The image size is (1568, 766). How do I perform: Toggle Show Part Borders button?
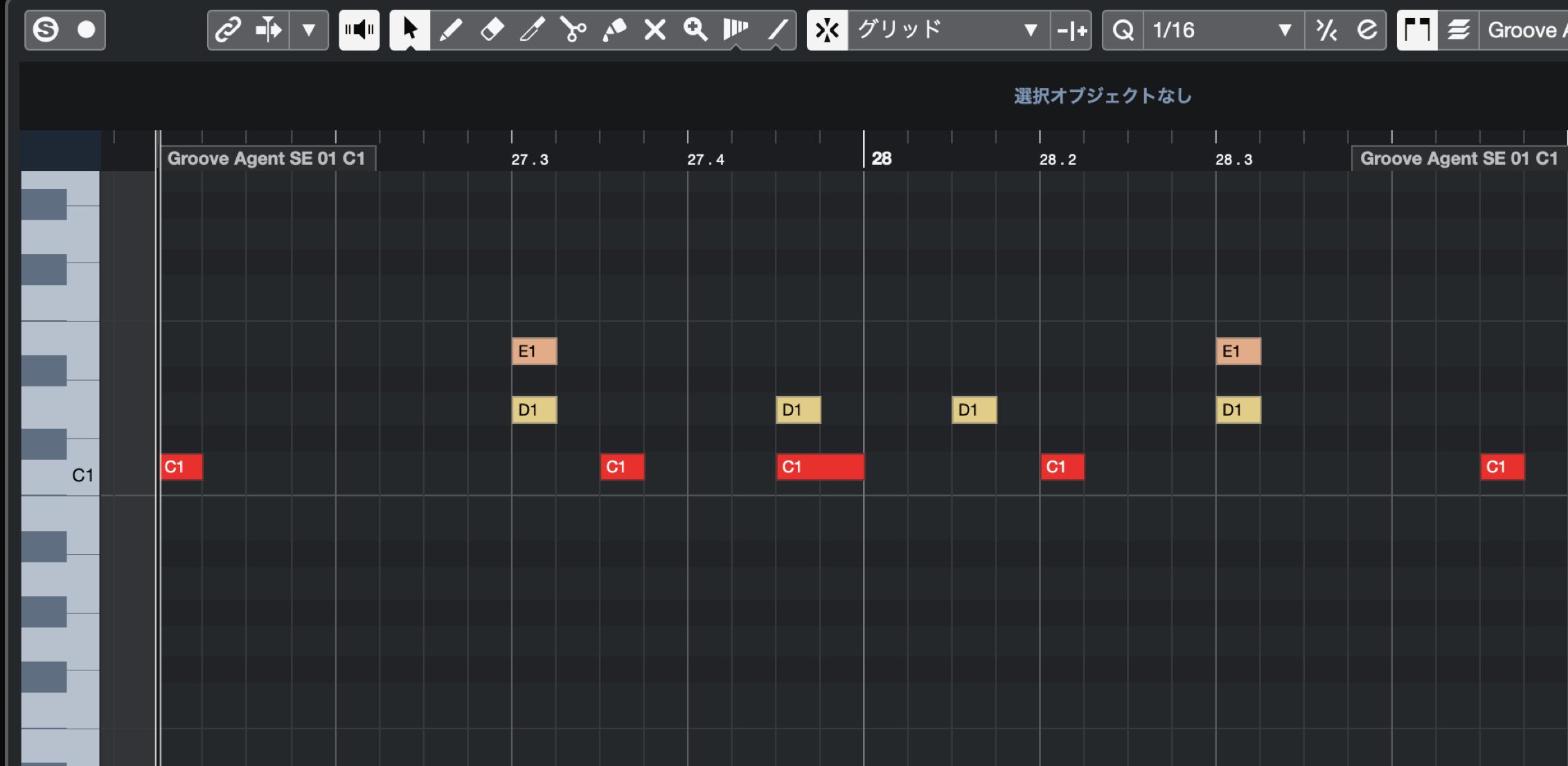pyautogui.click(x=1417, y=30)
